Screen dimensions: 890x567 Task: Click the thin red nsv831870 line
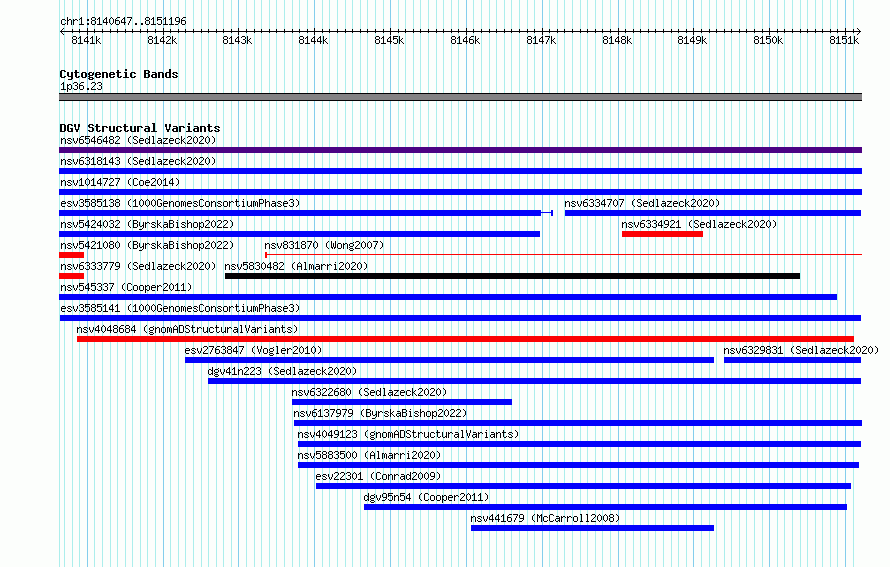pos(564,255)
